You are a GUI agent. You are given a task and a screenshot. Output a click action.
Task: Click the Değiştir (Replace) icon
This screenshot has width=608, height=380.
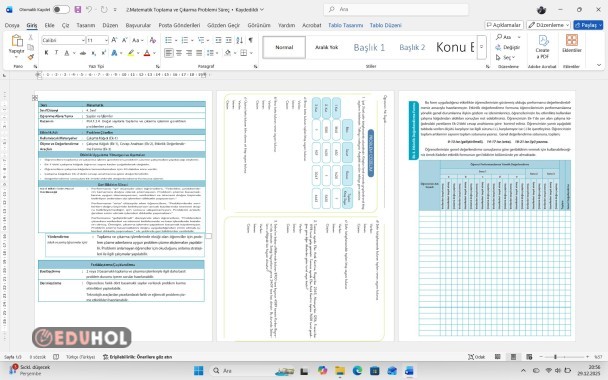pyautogui.click(x=498, y=47)
